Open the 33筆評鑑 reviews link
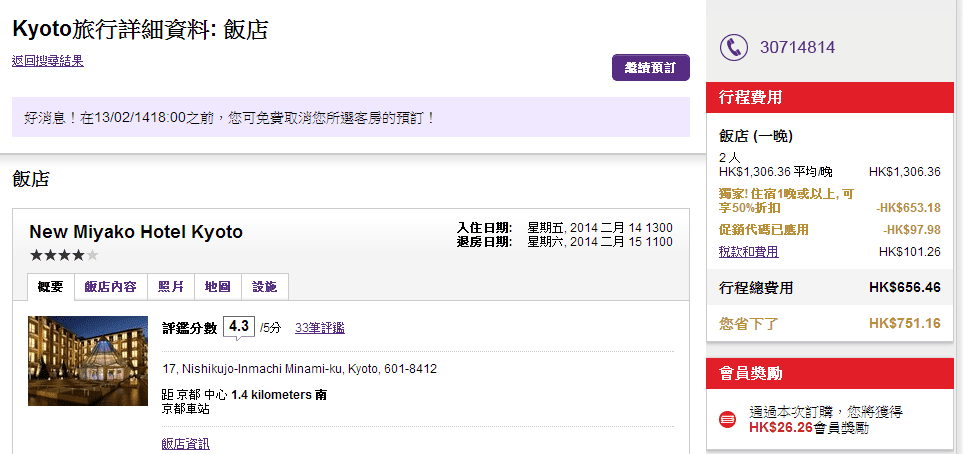The width and height of the screenshot is (963, 454). click(319, 328)
